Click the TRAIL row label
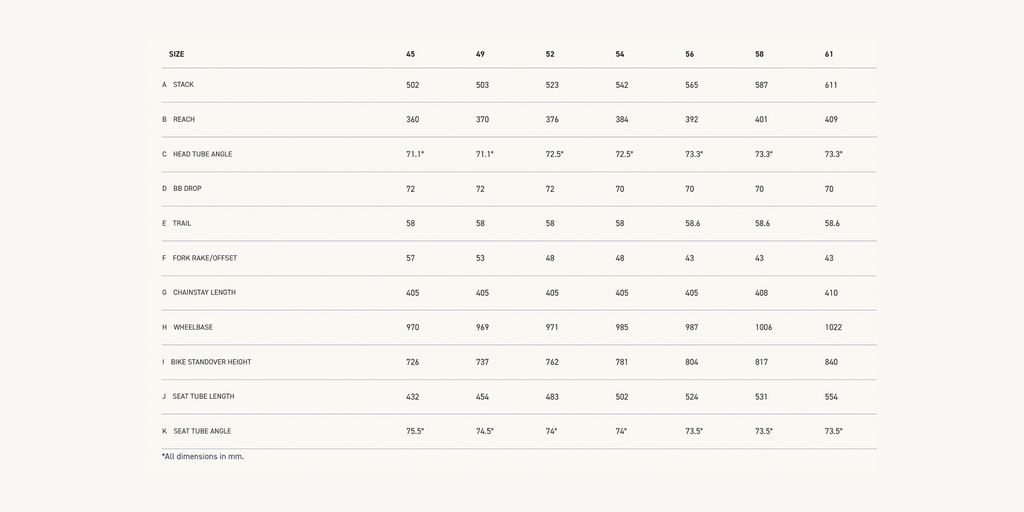 (182, 224)
